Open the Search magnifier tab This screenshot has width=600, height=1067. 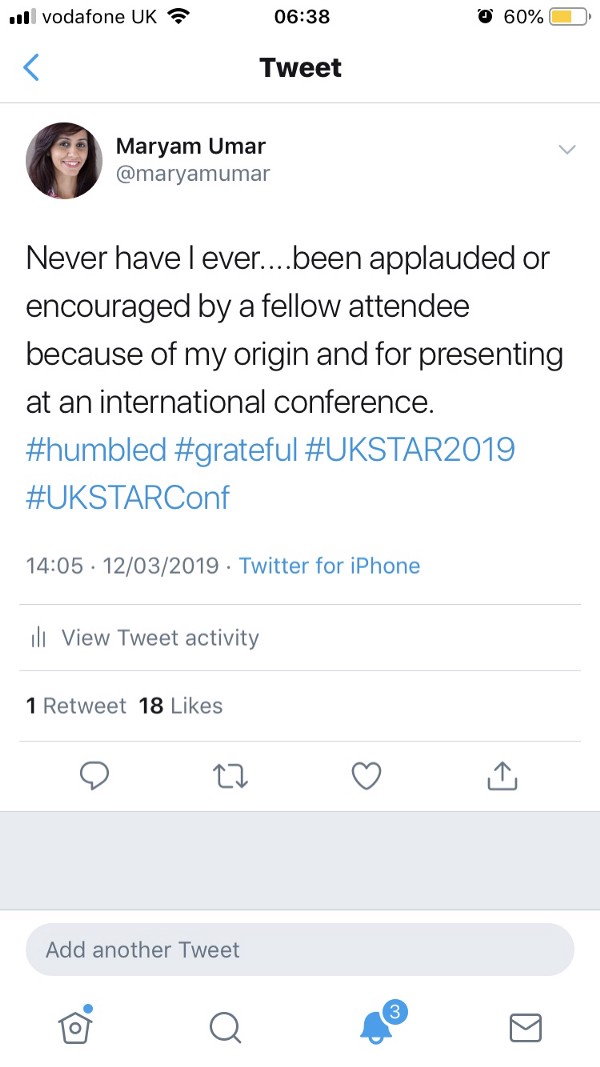point(225,1026)
